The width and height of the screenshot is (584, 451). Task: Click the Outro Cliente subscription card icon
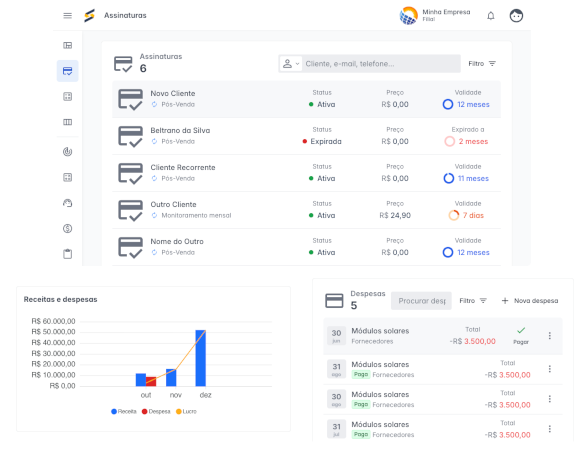[130, 210]
